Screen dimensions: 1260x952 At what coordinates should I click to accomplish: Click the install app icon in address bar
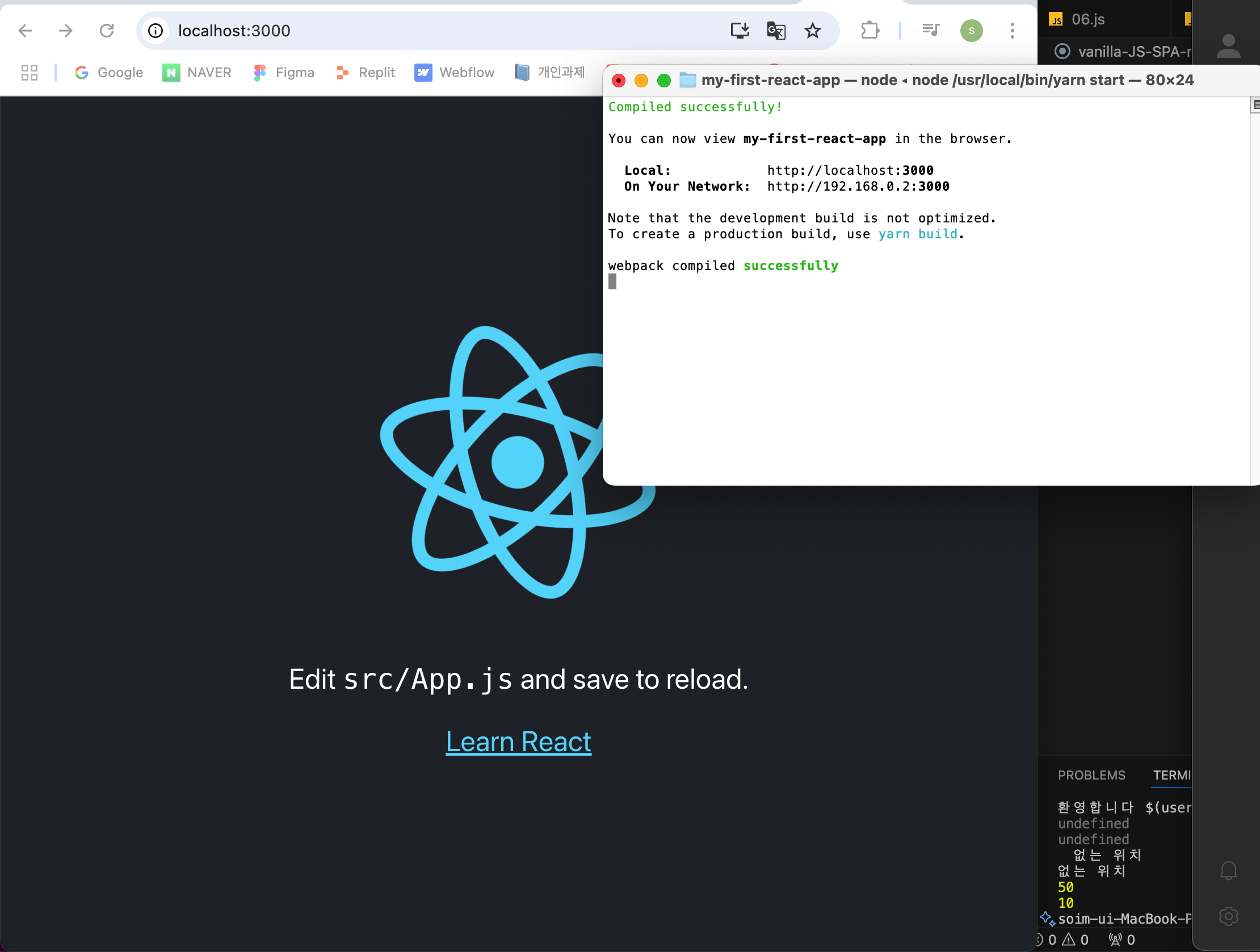click(x=740, y=30)
